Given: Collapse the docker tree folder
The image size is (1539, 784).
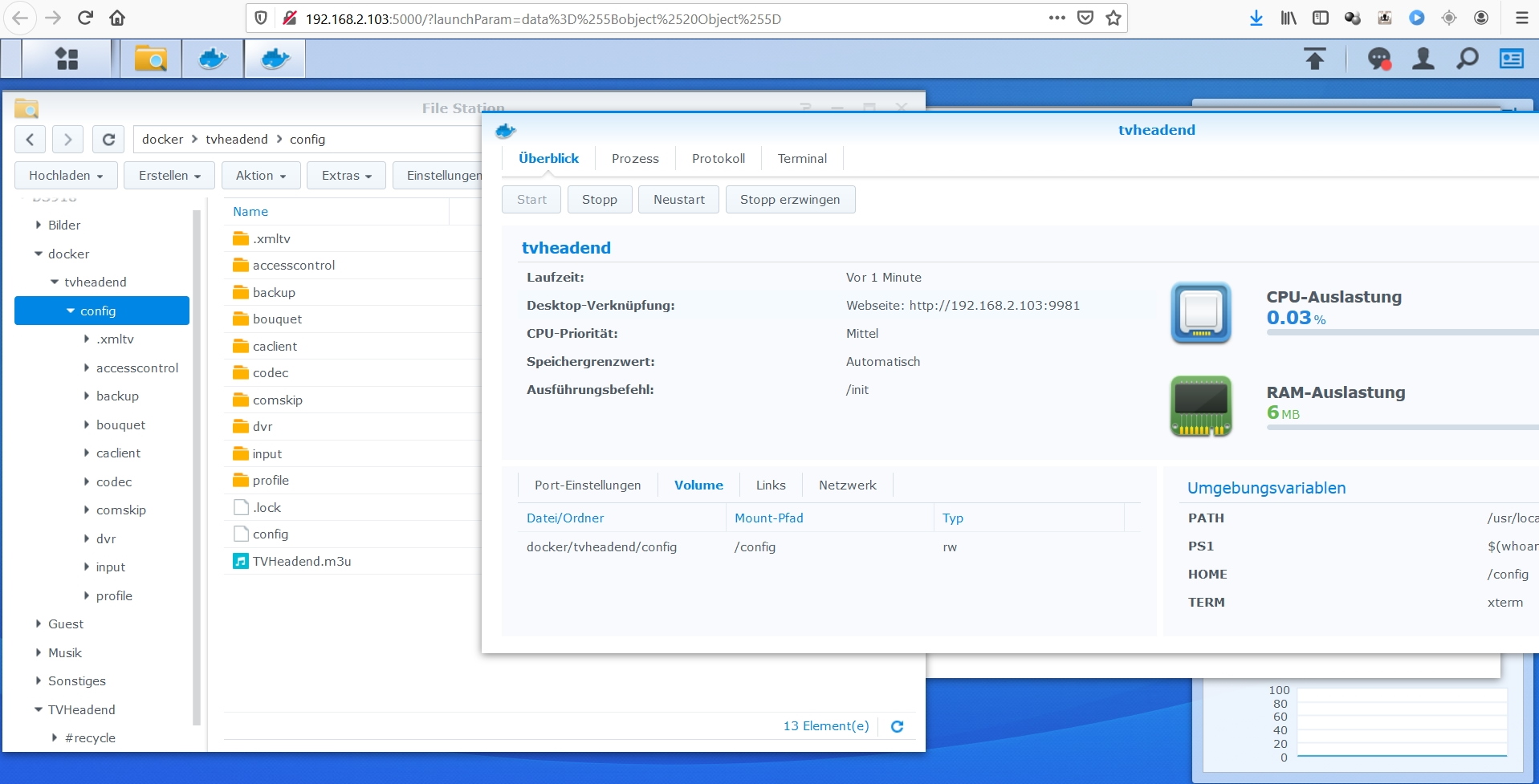Looking at the screenshot, I should click(38, 254).
